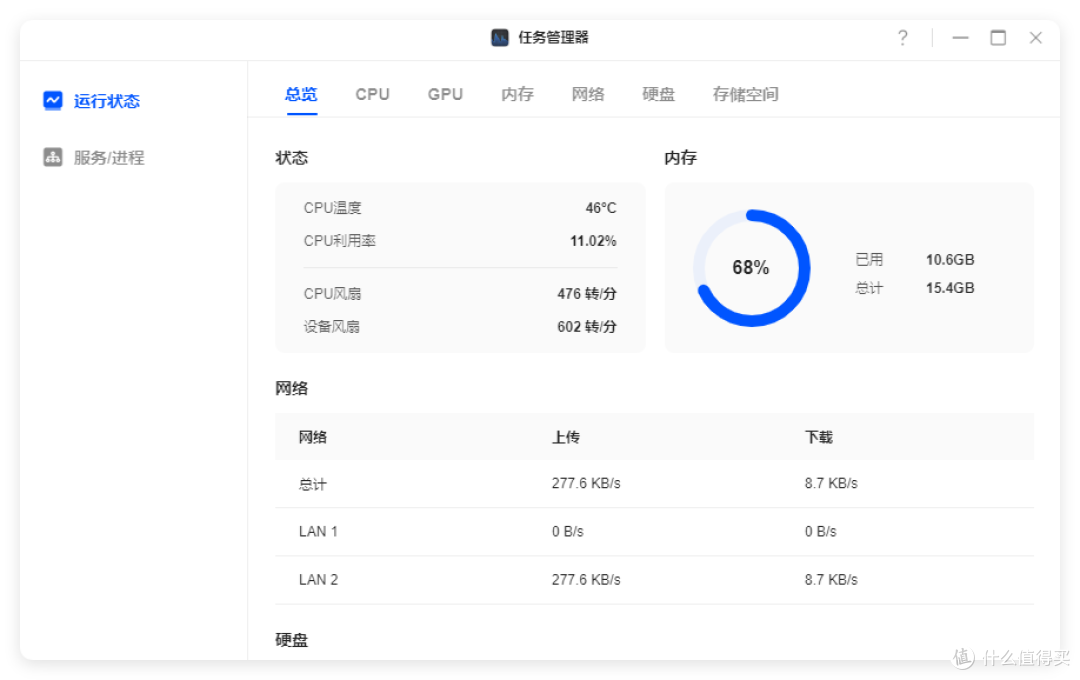
Task: Click the CPU温度 label
Action: 333,208
